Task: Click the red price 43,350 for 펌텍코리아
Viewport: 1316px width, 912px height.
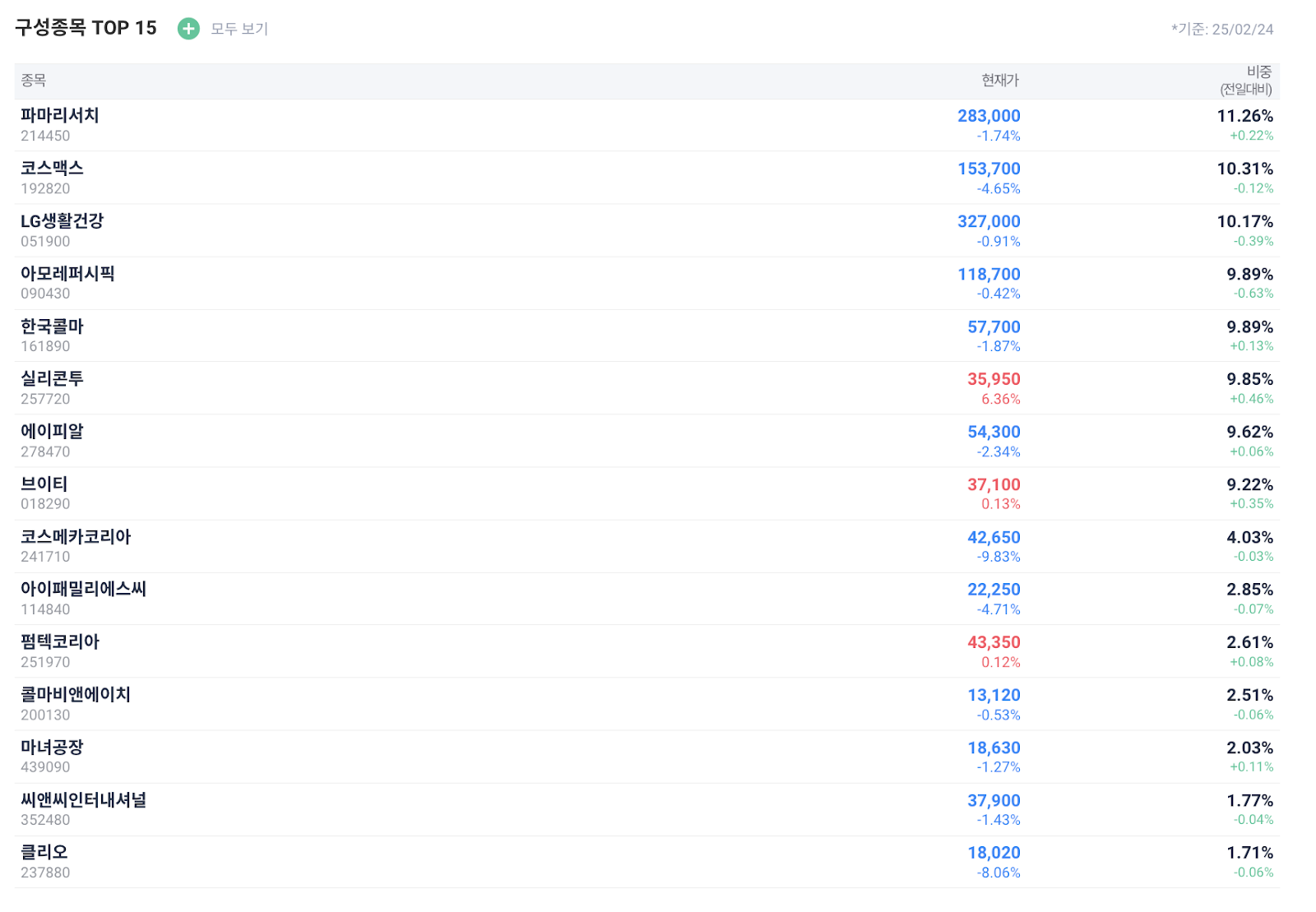Action: pyautogui.click(x=994, y=642)
